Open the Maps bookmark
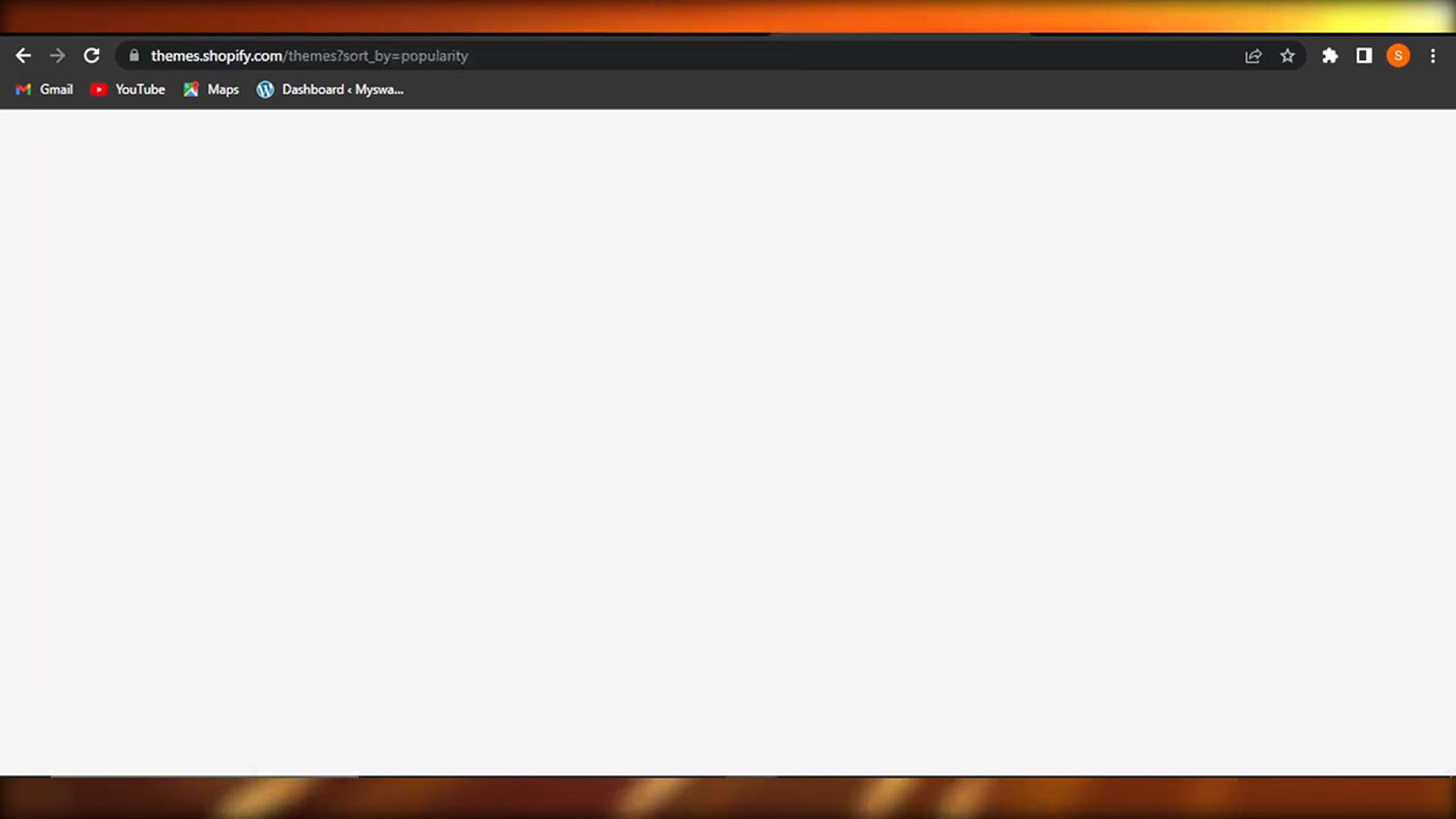 pyautogui.click(x=211, y=89)
